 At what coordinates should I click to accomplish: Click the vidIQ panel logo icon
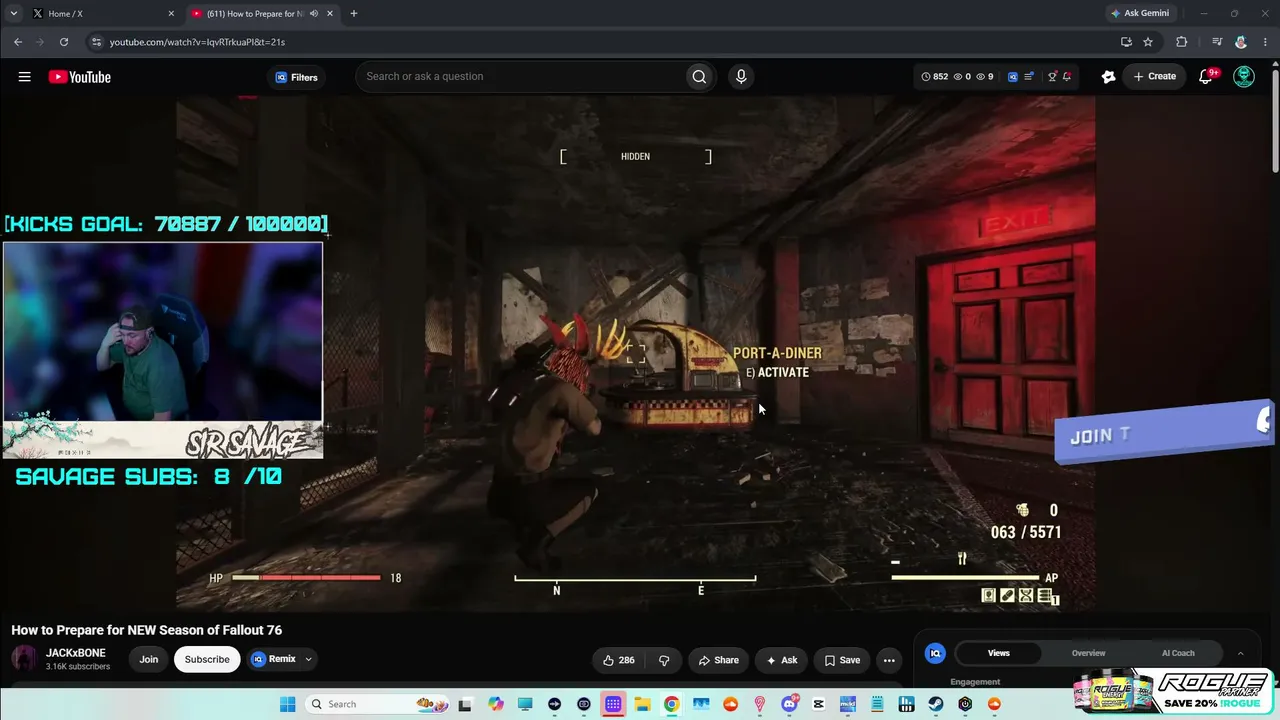tap(936, 653)
